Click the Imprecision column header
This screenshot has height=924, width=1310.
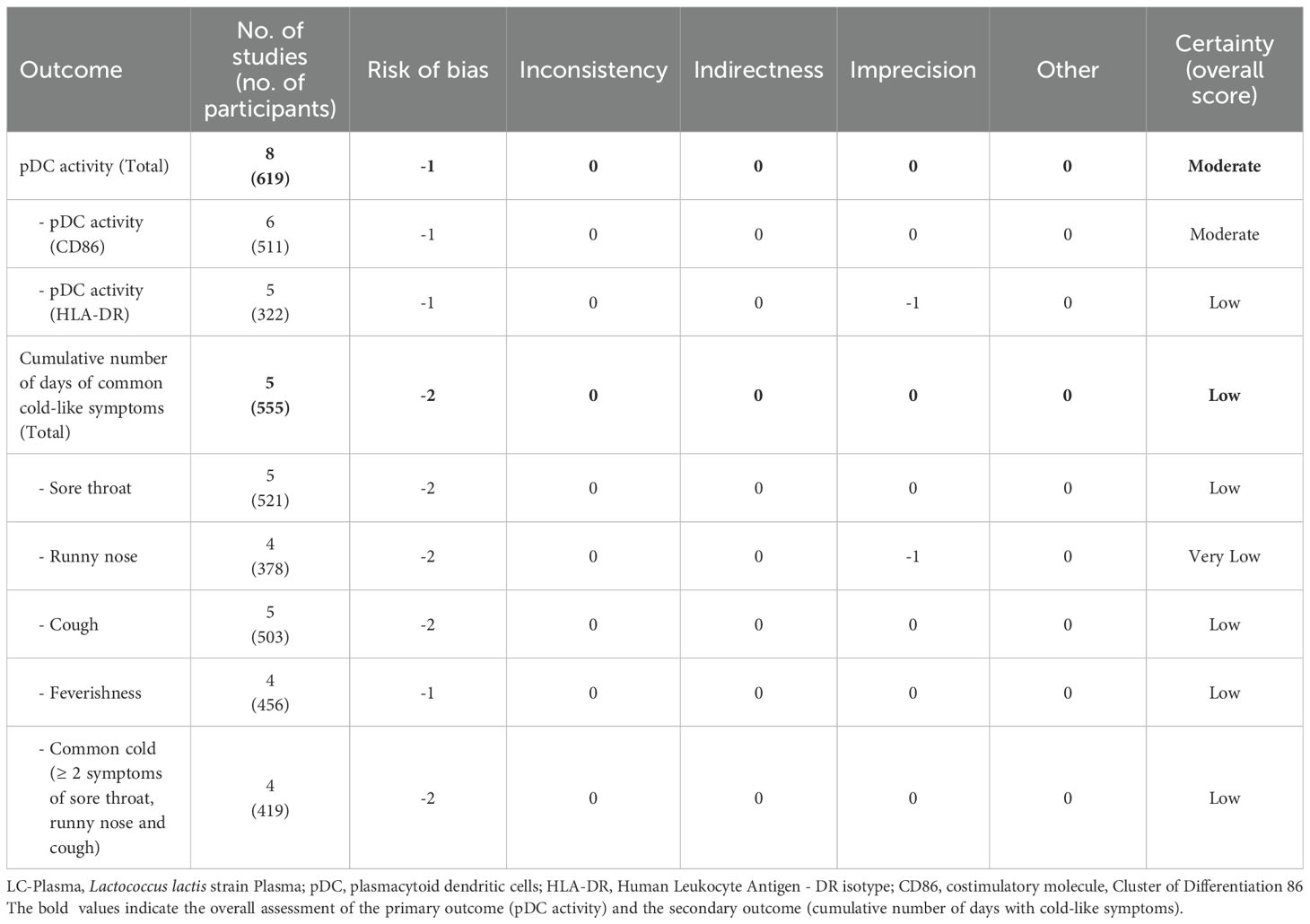pos(913,70)
